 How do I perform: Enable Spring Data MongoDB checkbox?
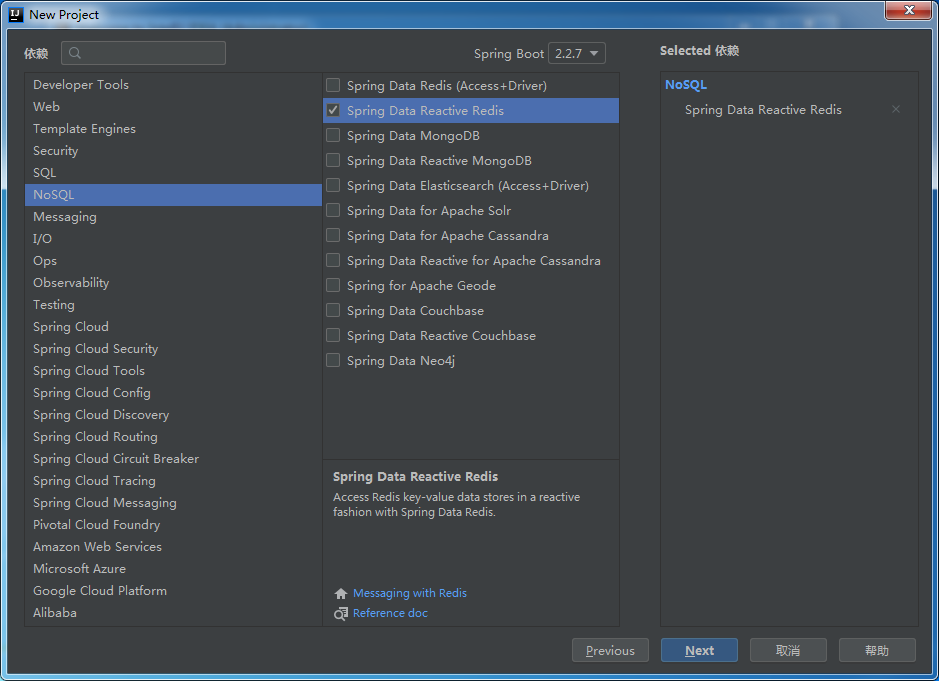[x=333, y=135]
